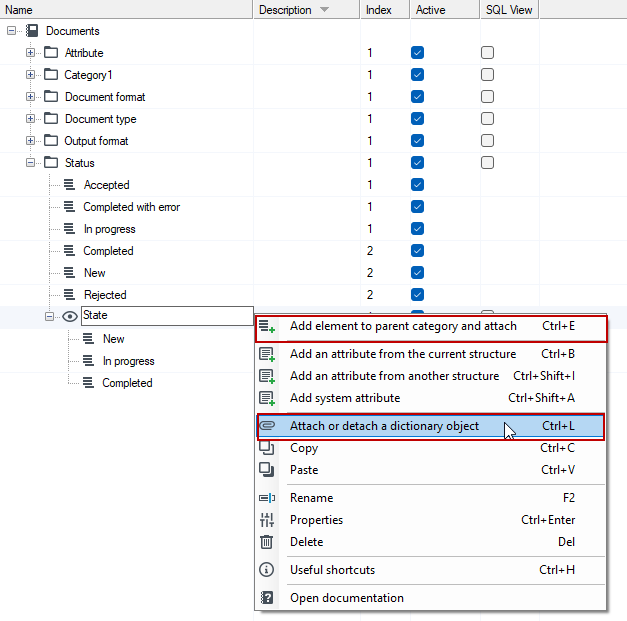Click inside the State name edit field
The height and width of the screenshot is (621, 627).
click(167, 316)
